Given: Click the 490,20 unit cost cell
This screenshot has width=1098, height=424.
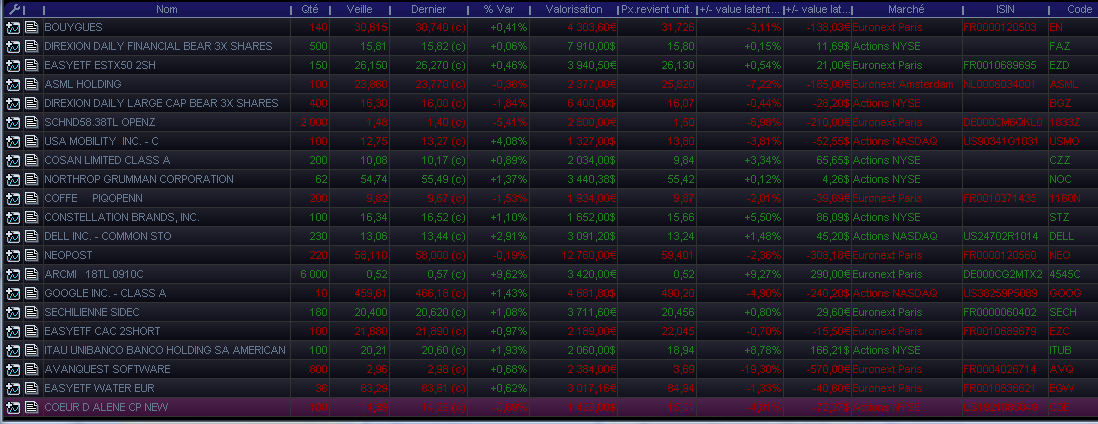Looking at the screenshot, I should click(678, 293).
